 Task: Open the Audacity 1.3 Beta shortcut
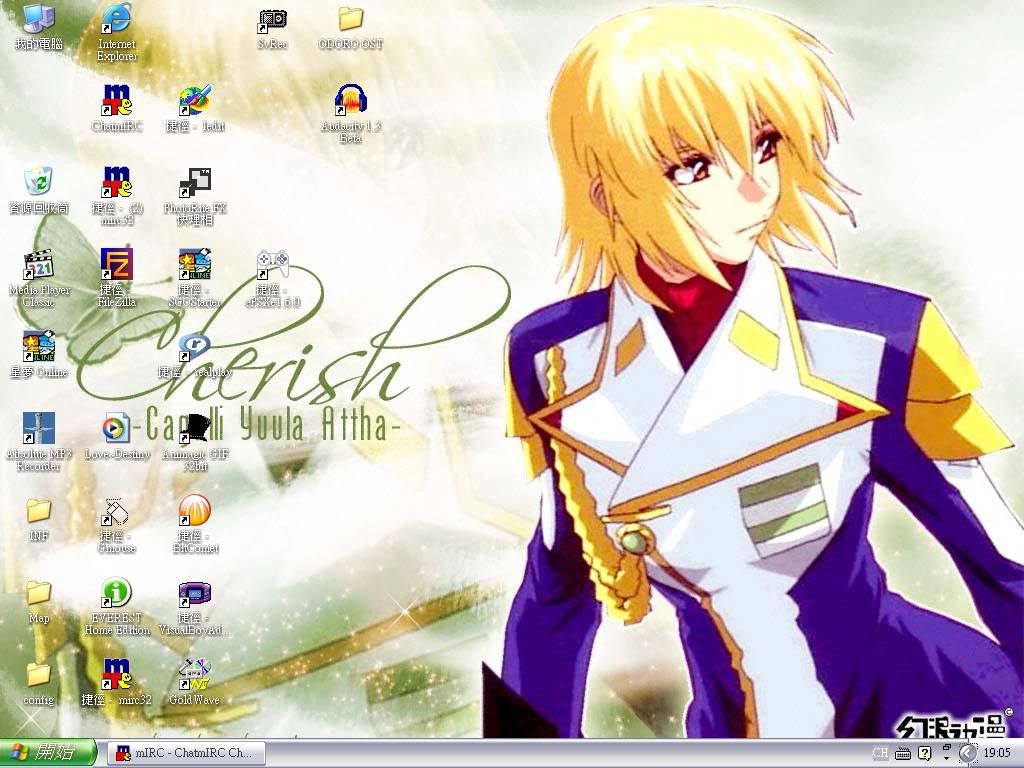(x=351, y=101)
